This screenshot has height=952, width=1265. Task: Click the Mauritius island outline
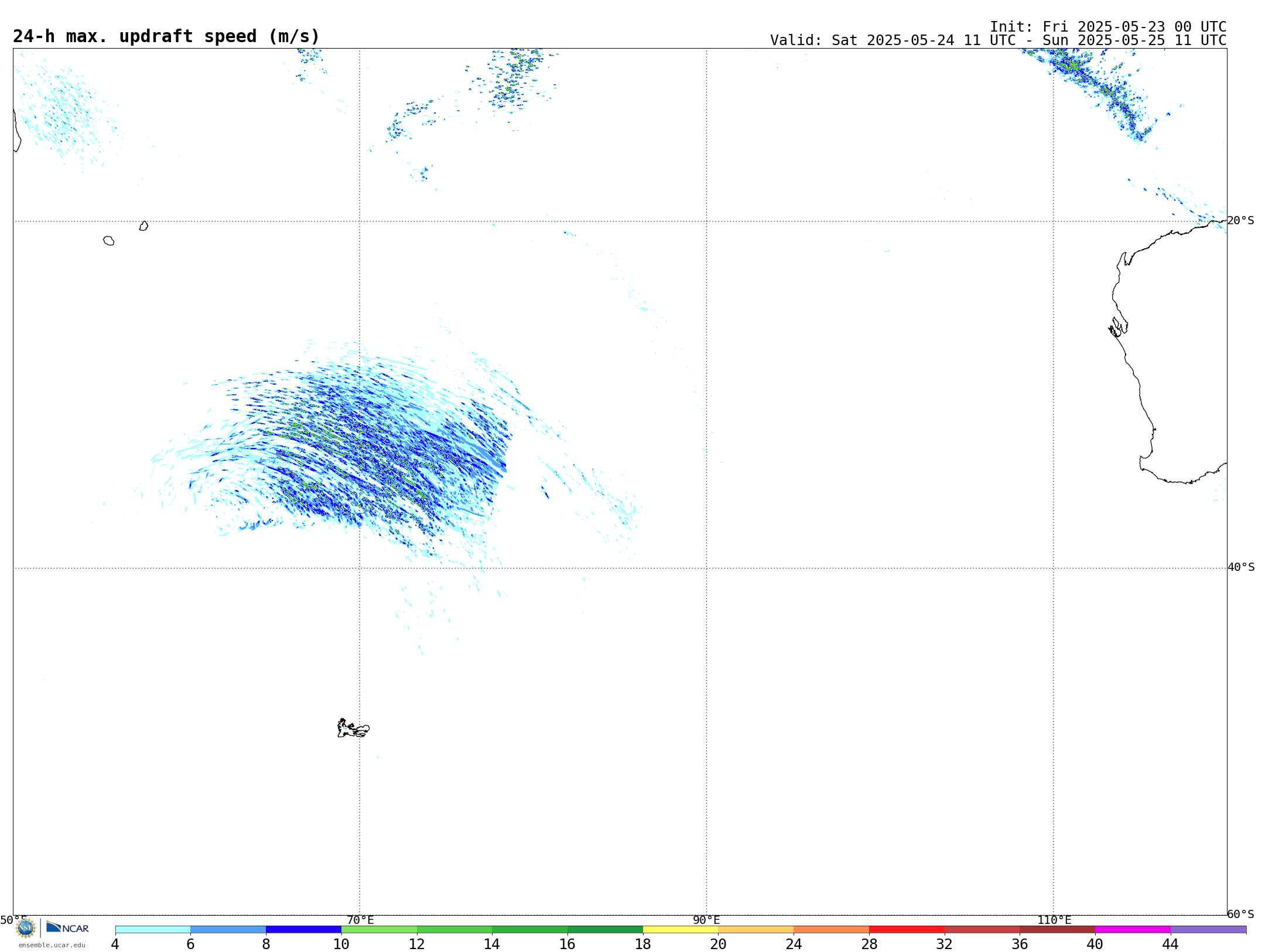pos(143,226)
